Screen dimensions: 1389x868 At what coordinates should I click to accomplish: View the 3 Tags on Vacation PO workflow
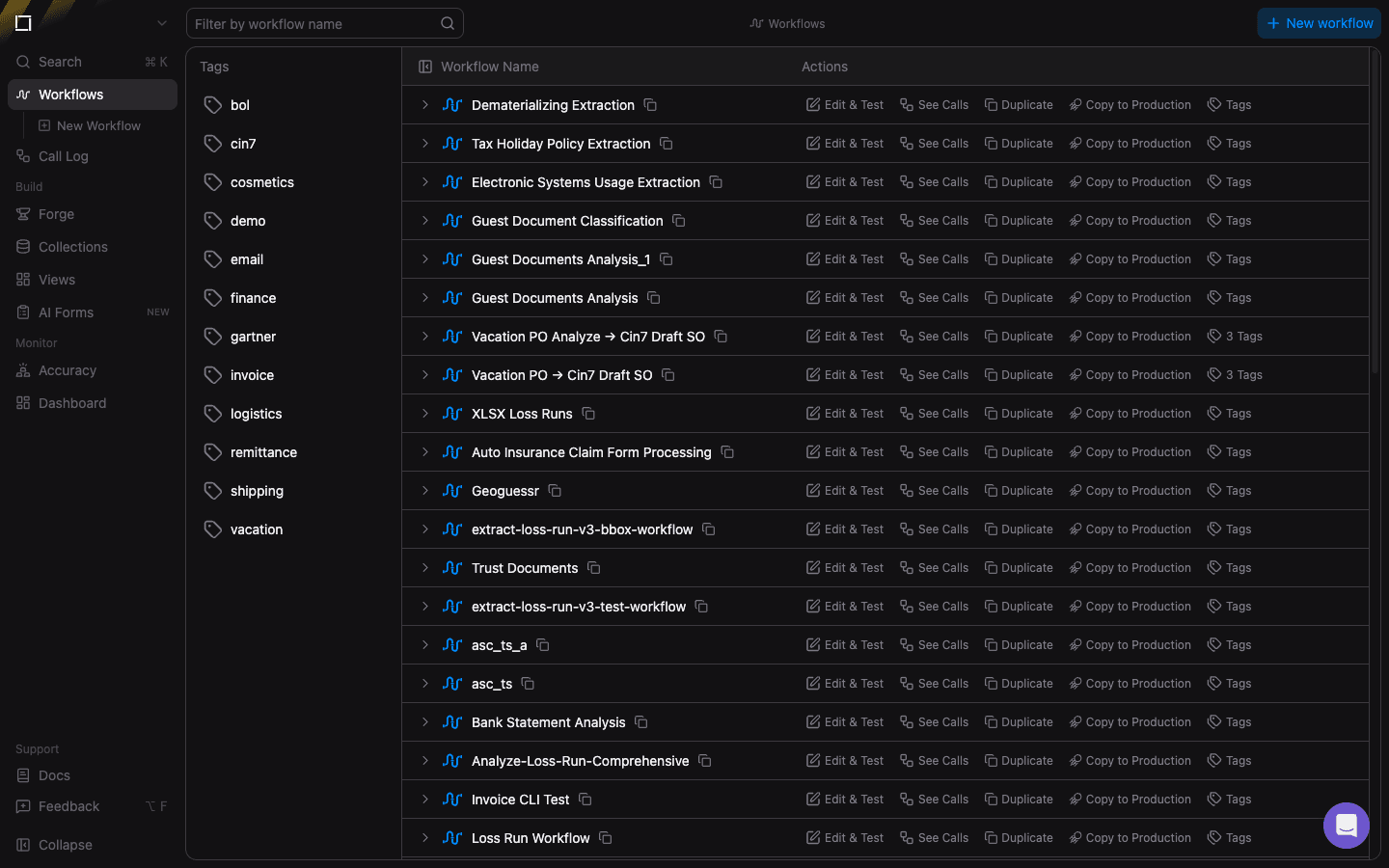click(1236, 374)
